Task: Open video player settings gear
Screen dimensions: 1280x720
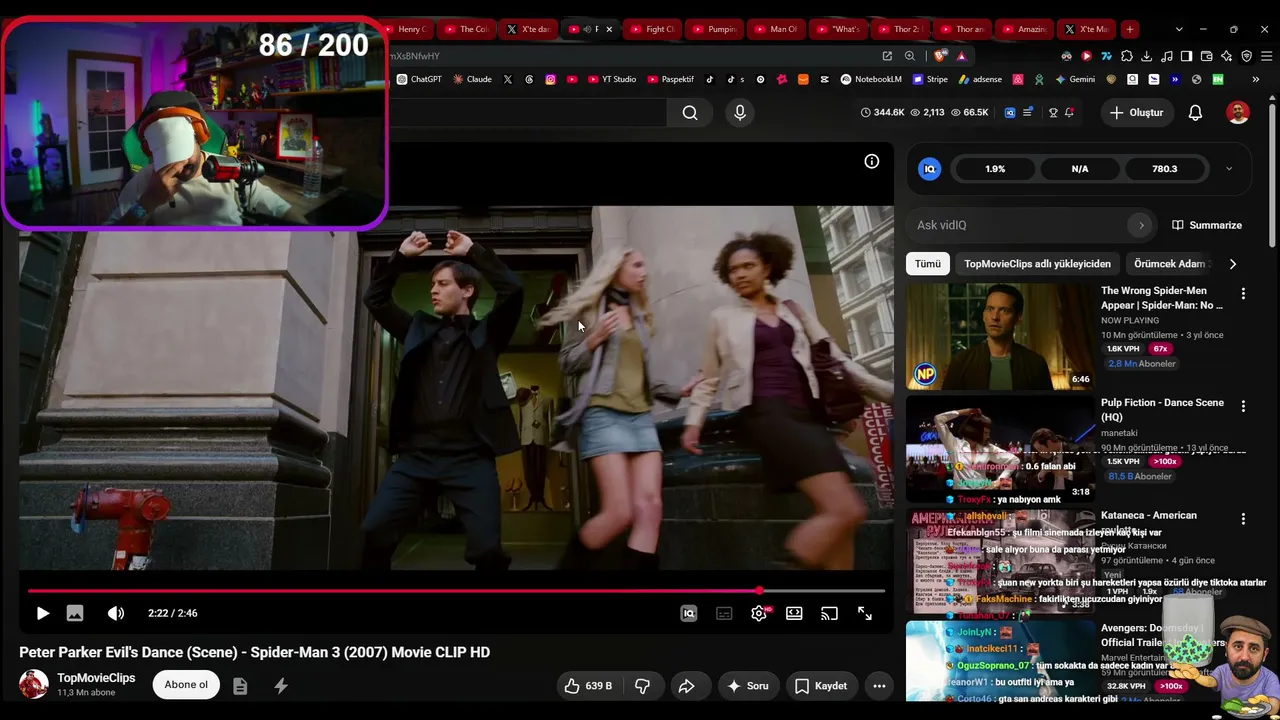Action: tap(759, 613)
